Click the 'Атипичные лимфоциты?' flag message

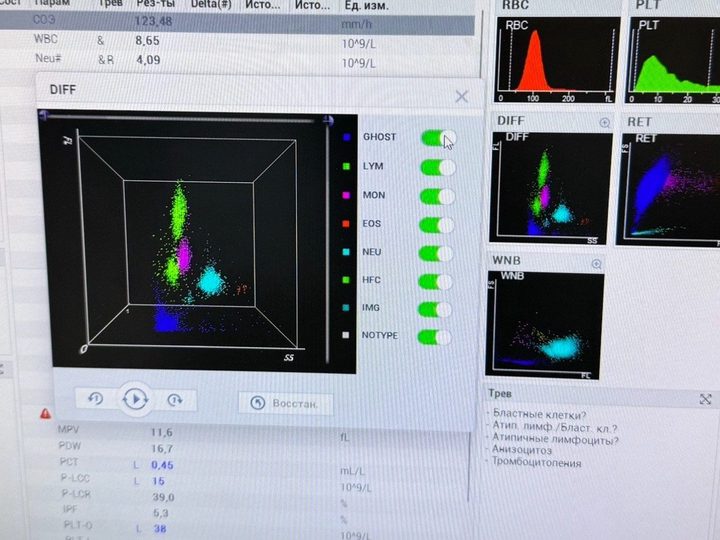(555, 439)
